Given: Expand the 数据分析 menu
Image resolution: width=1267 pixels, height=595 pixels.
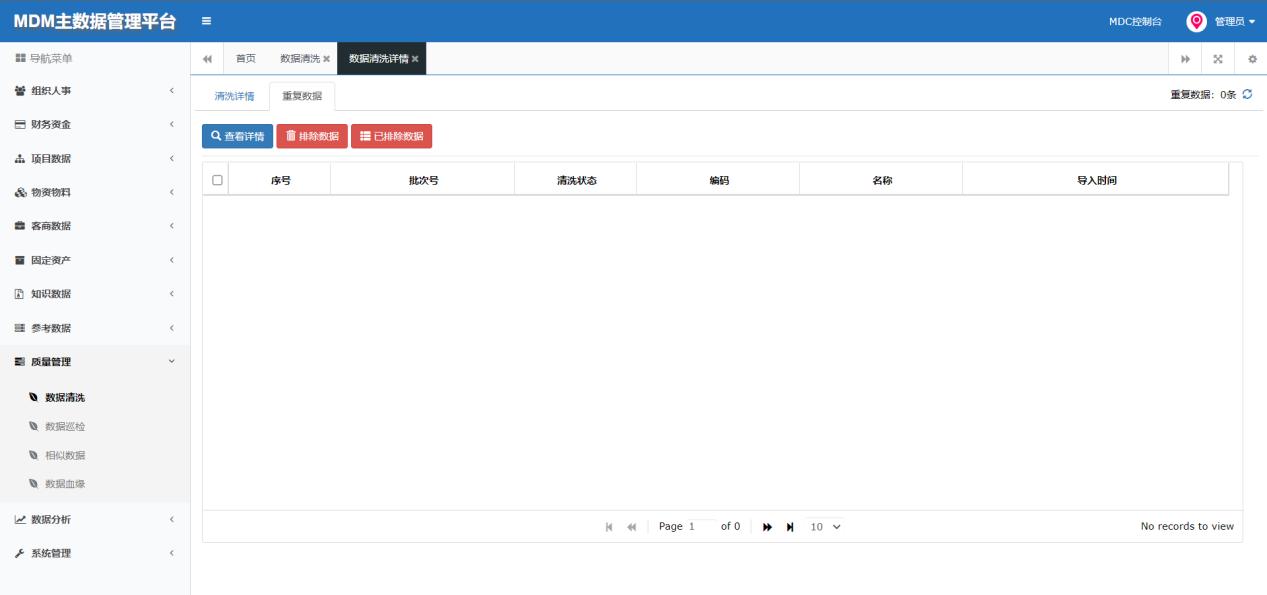Looking at the screenshot, I should tap(95, 519).
